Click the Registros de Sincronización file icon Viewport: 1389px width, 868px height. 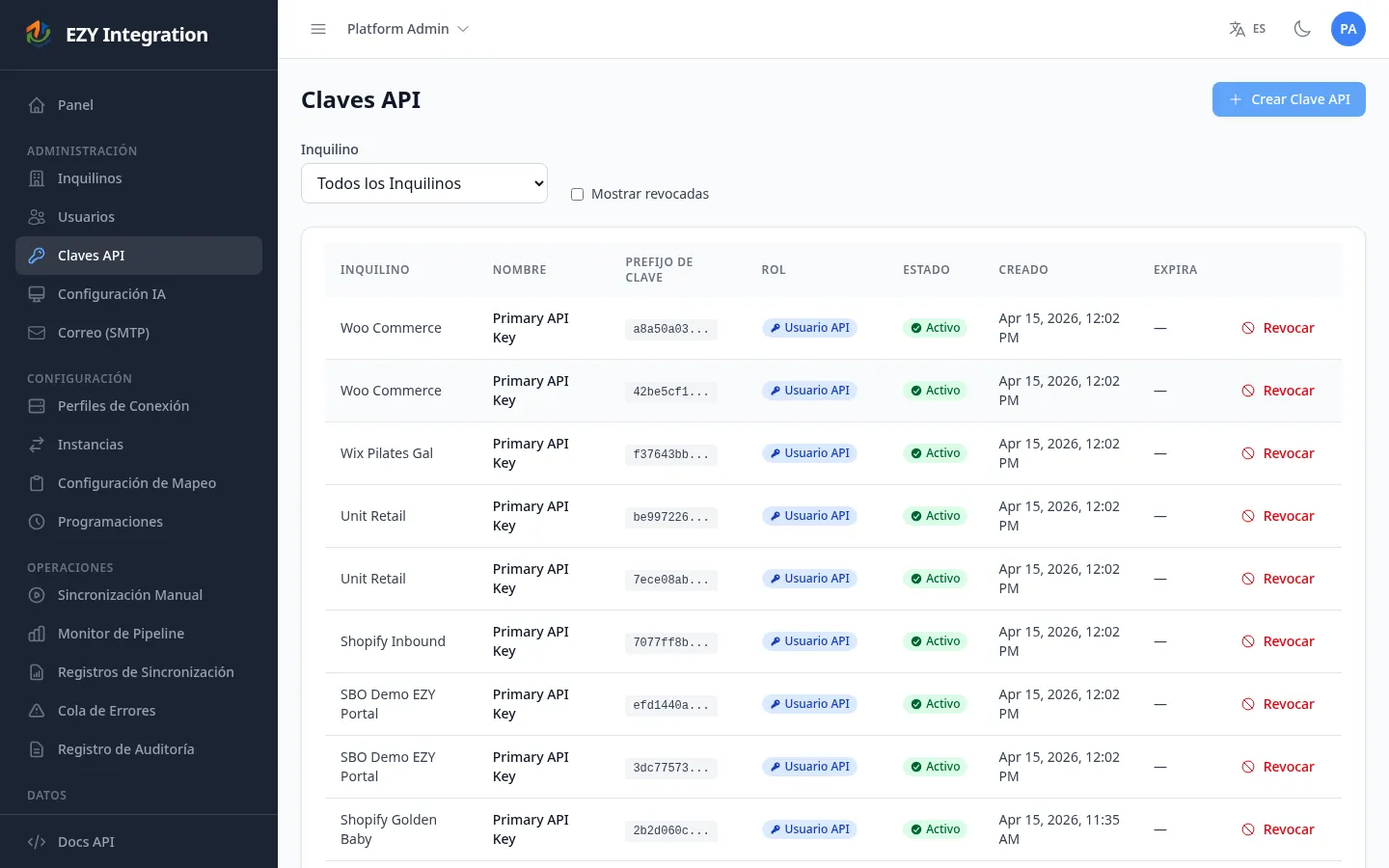37,672
